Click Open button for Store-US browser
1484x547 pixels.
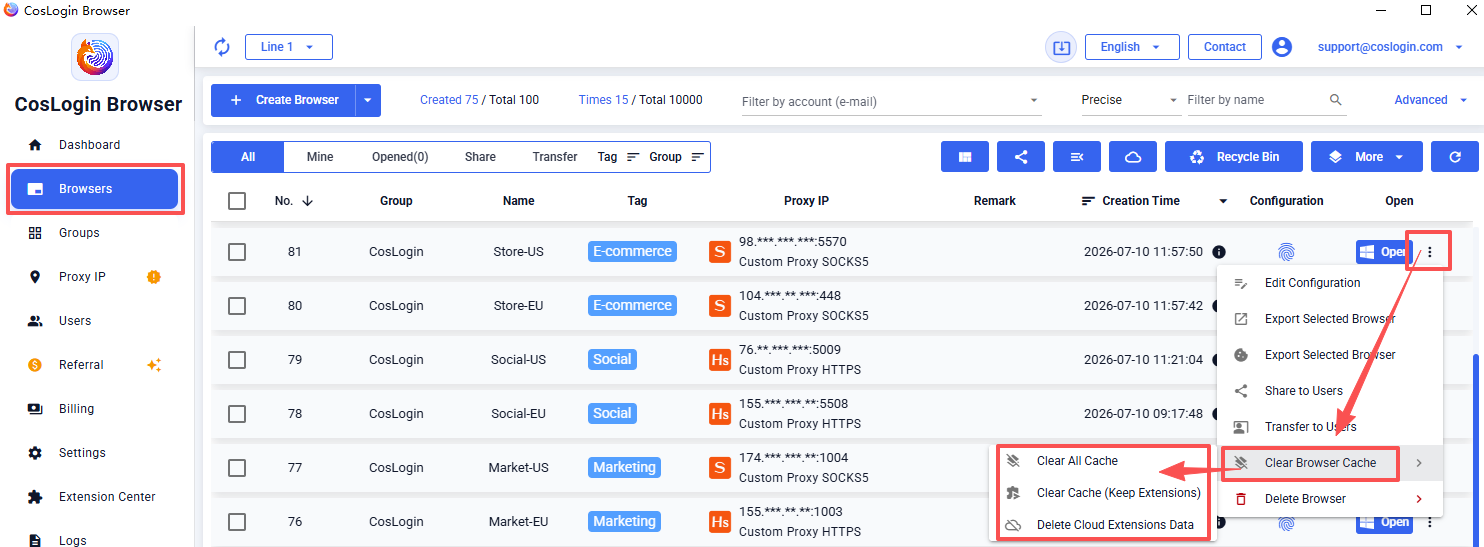(1383, 252)
